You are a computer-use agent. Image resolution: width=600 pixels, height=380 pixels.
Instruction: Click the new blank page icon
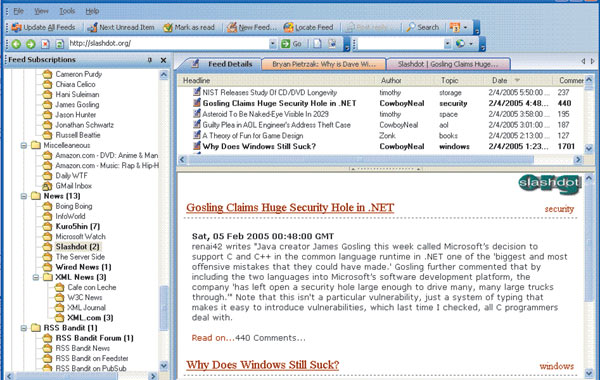pyautogui.click(x=317, y=44)
